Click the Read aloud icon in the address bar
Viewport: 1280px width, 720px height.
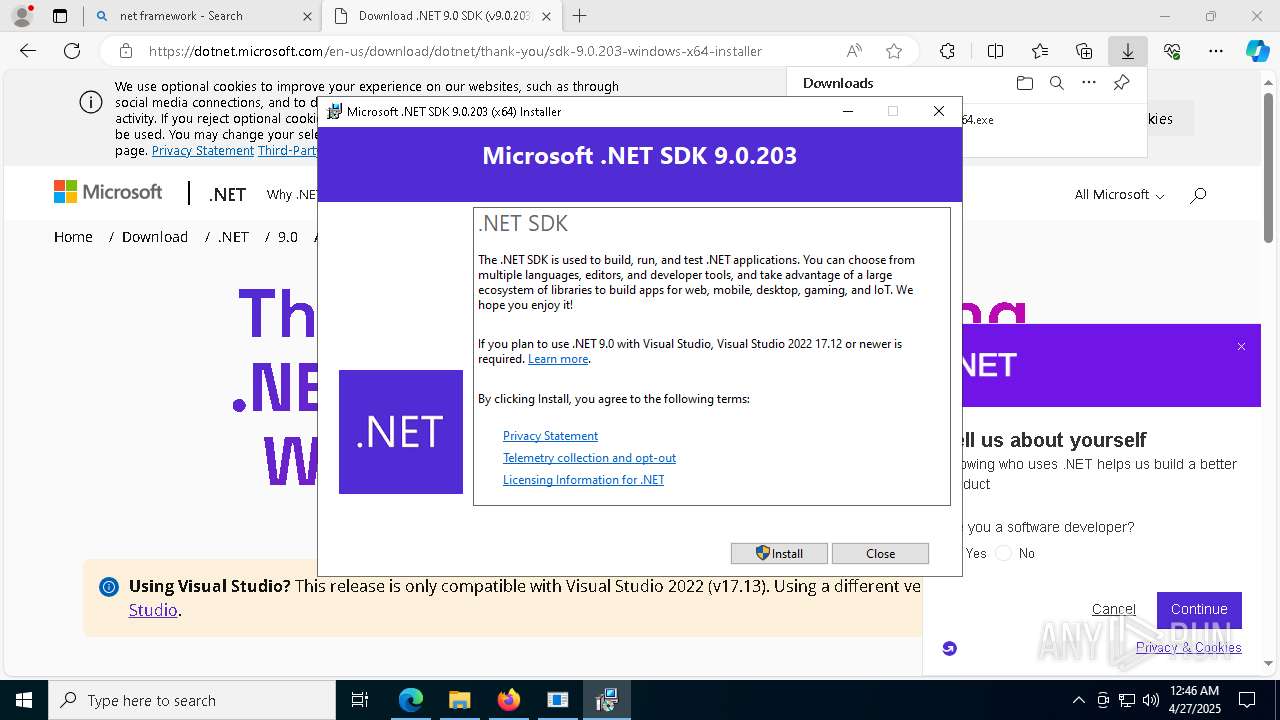(854, 51)
